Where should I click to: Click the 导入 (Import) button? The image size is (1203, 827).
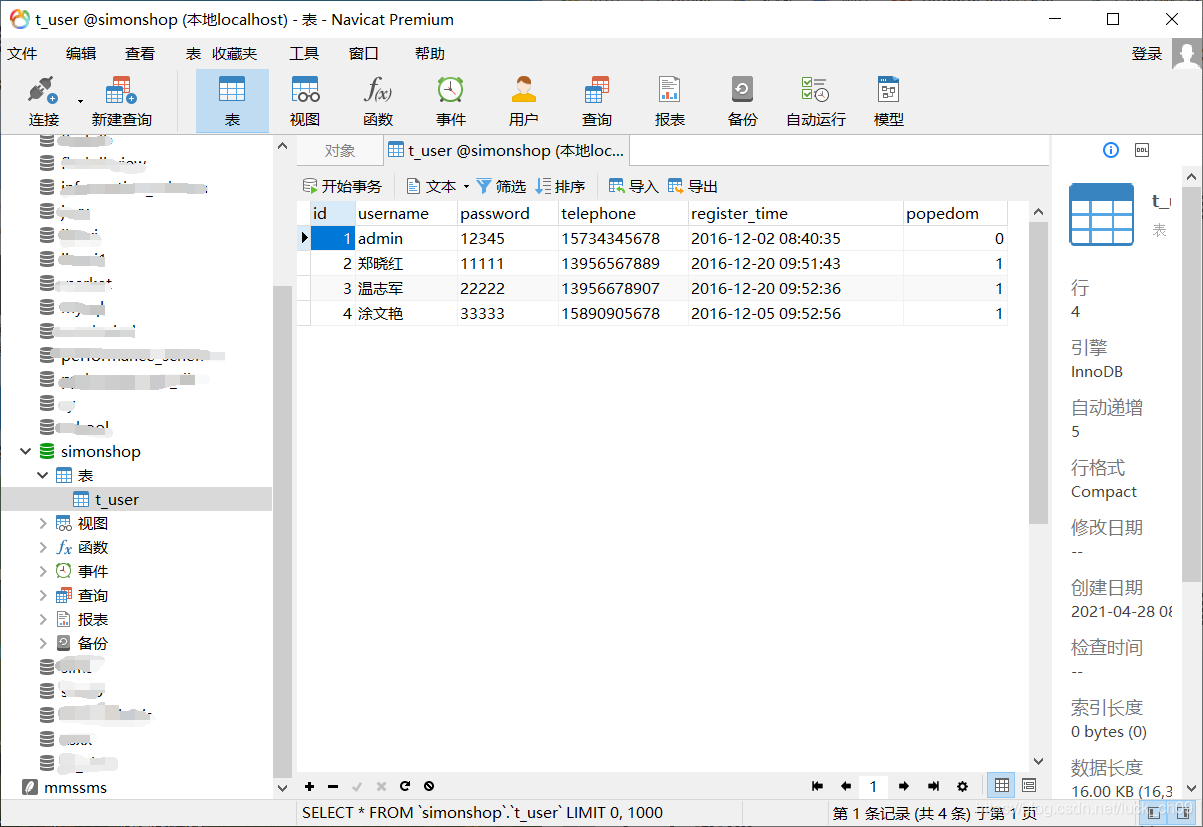[x=634, y=186]
